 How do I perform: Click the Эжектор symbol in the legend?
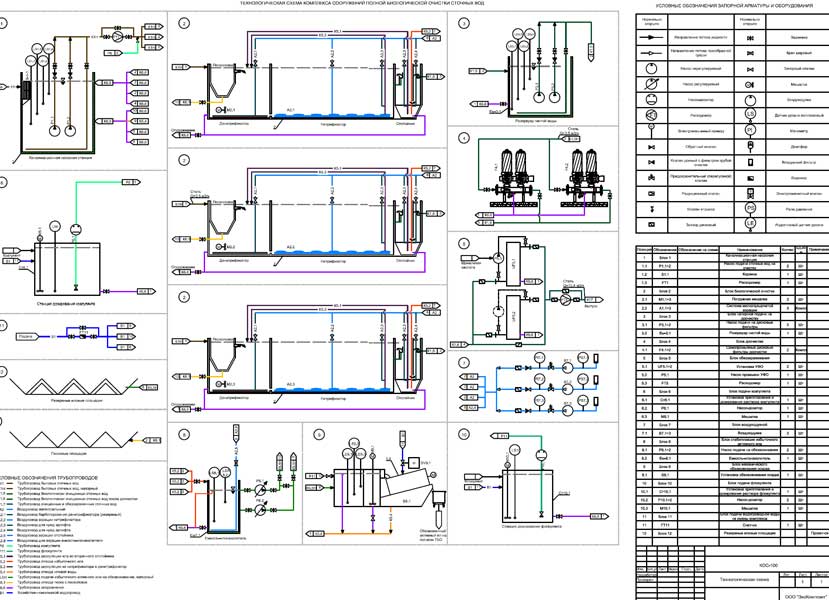pyautogui.click(x=749, y=176)
